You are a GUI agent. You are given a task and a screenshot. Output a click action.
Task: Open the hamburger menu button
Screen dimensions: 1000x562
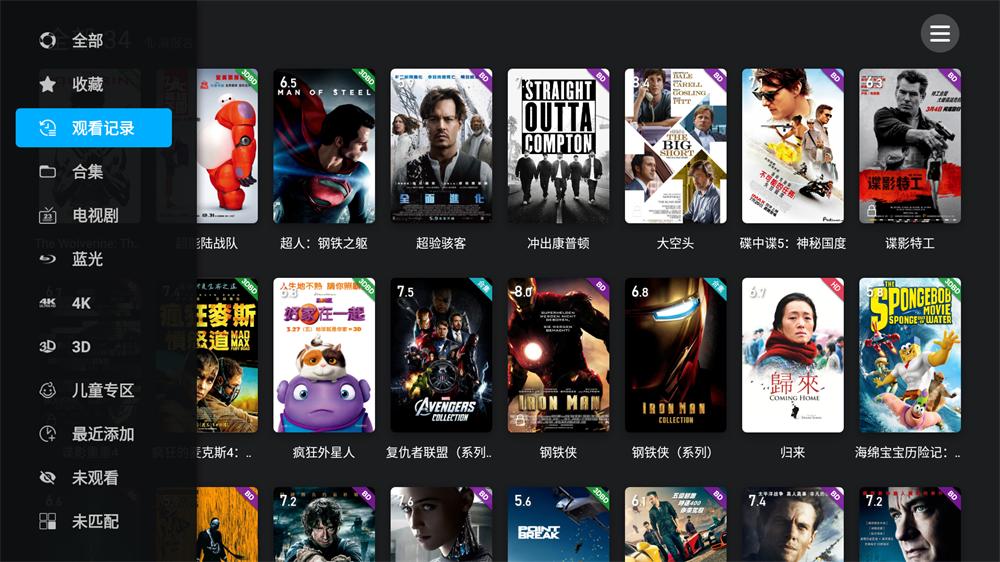939,33
